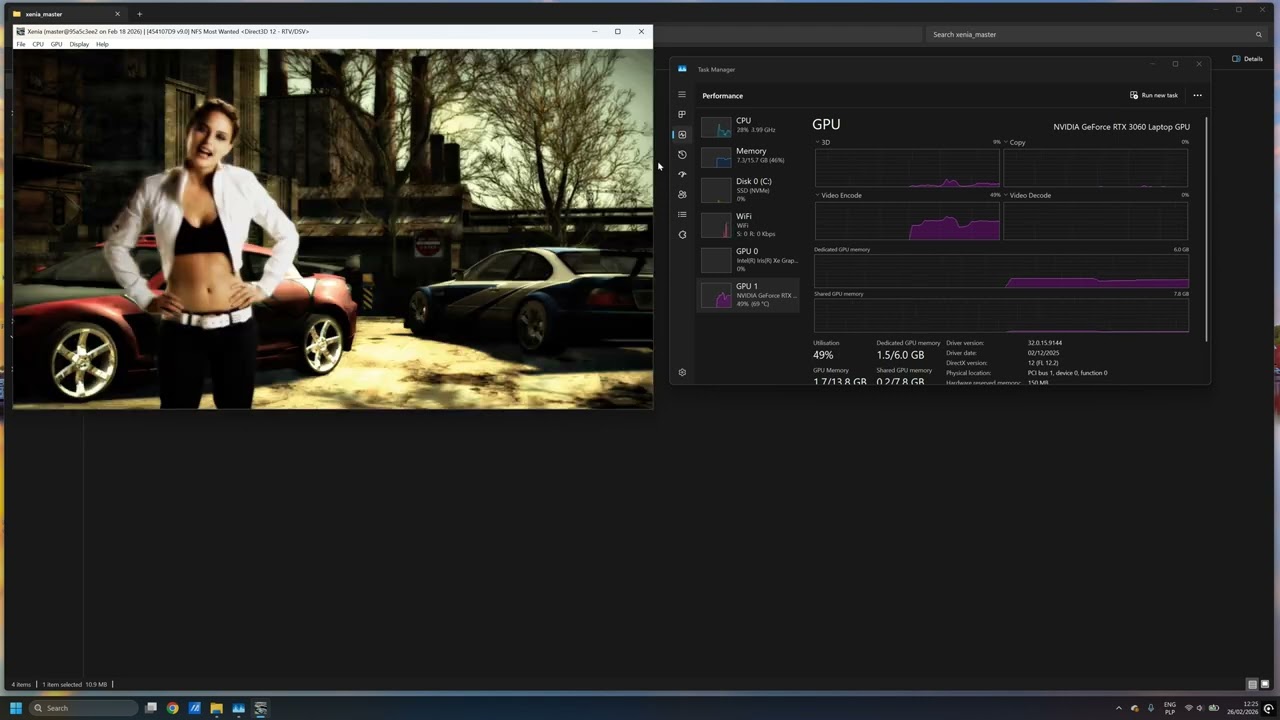Select GPU 0 Intel Iris Xe item
This screenshot has height=720, width=1280.
748,259
